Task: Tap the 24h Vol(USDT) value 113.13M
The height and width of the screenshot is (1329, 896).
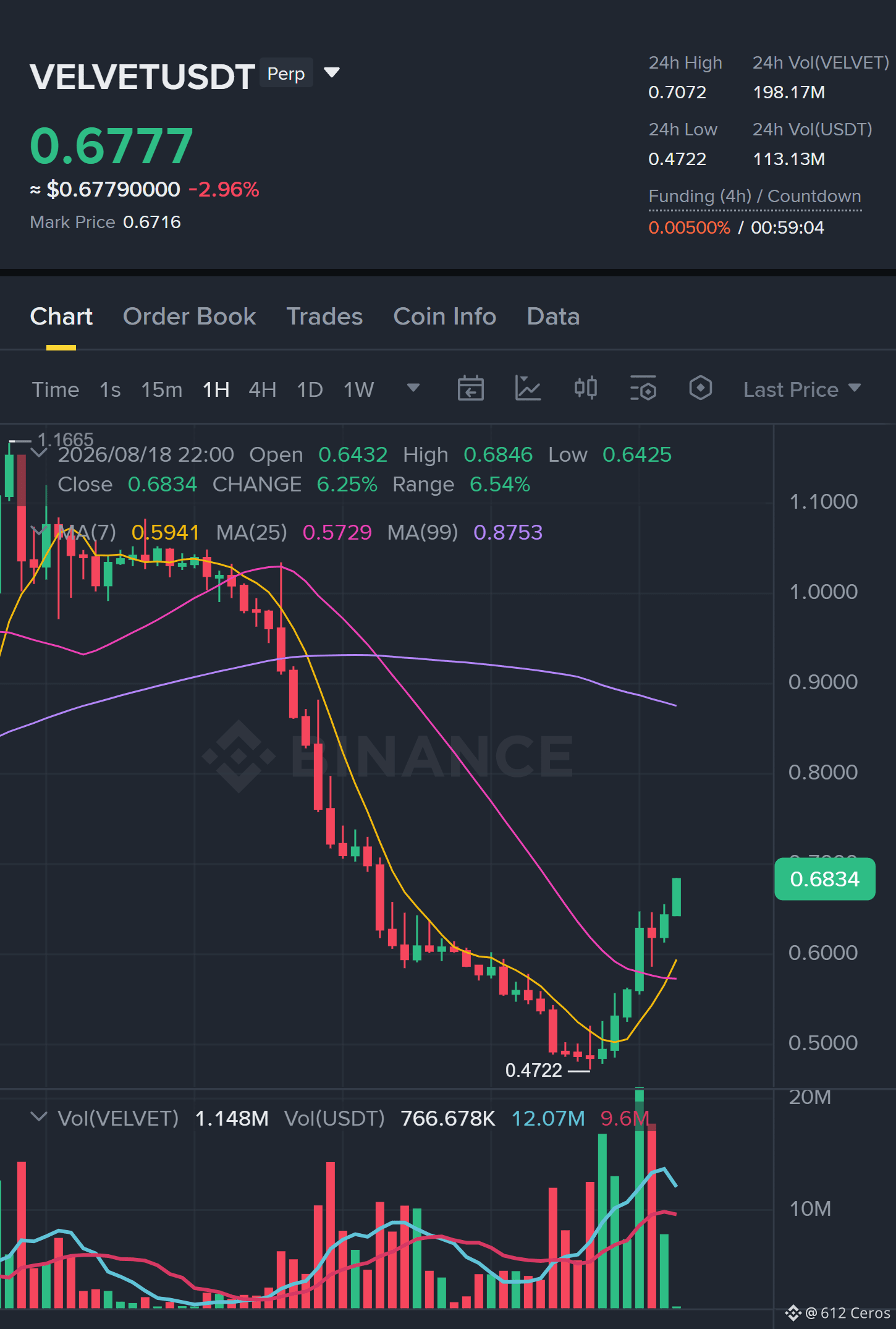Action: click(x=789, y=159)
